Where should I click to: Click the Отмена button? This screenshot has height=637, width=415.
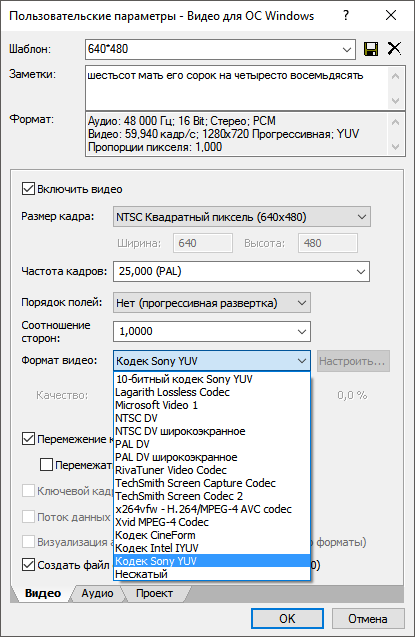(368, 618)
